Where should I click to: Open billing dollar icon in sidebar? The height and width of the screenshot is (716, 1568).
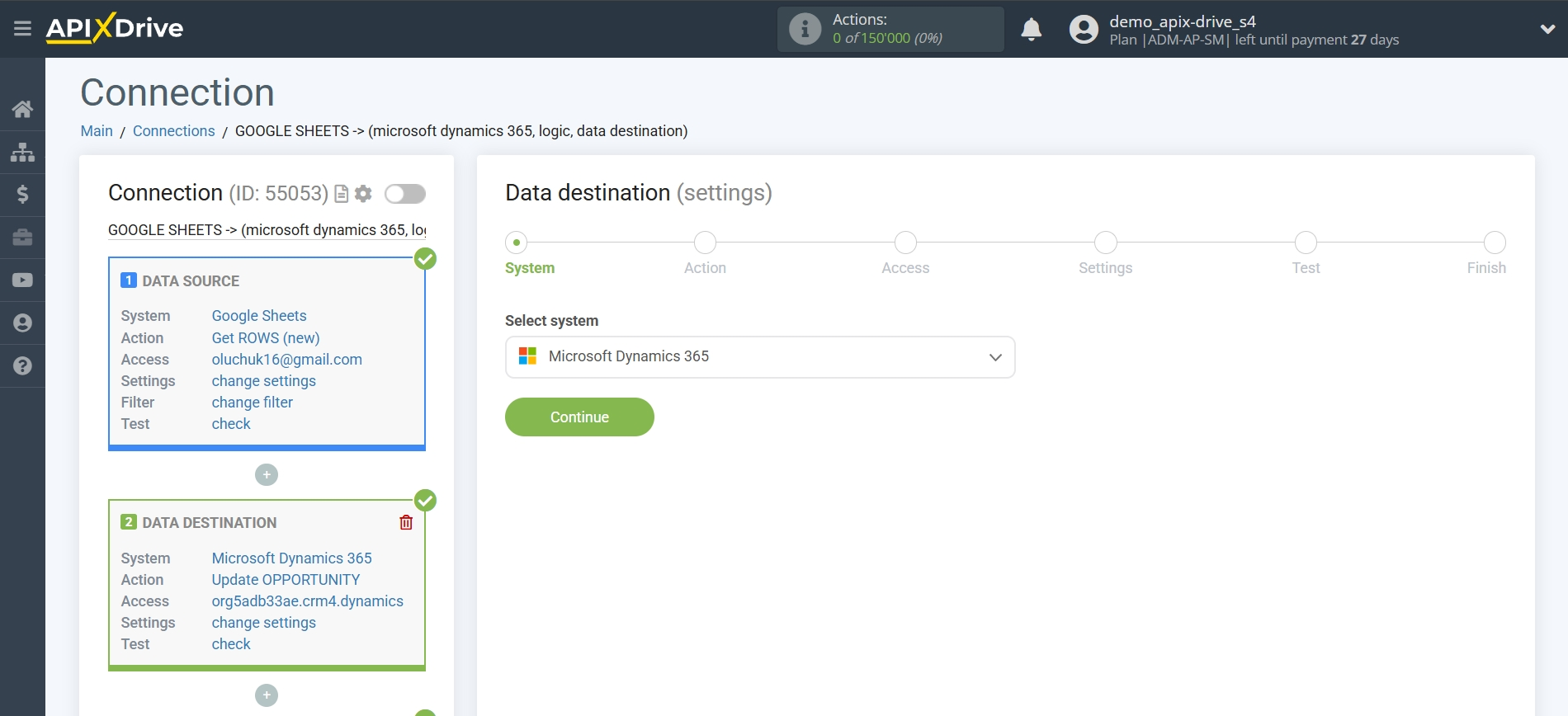pyautogui.click(x=22, y=195)
